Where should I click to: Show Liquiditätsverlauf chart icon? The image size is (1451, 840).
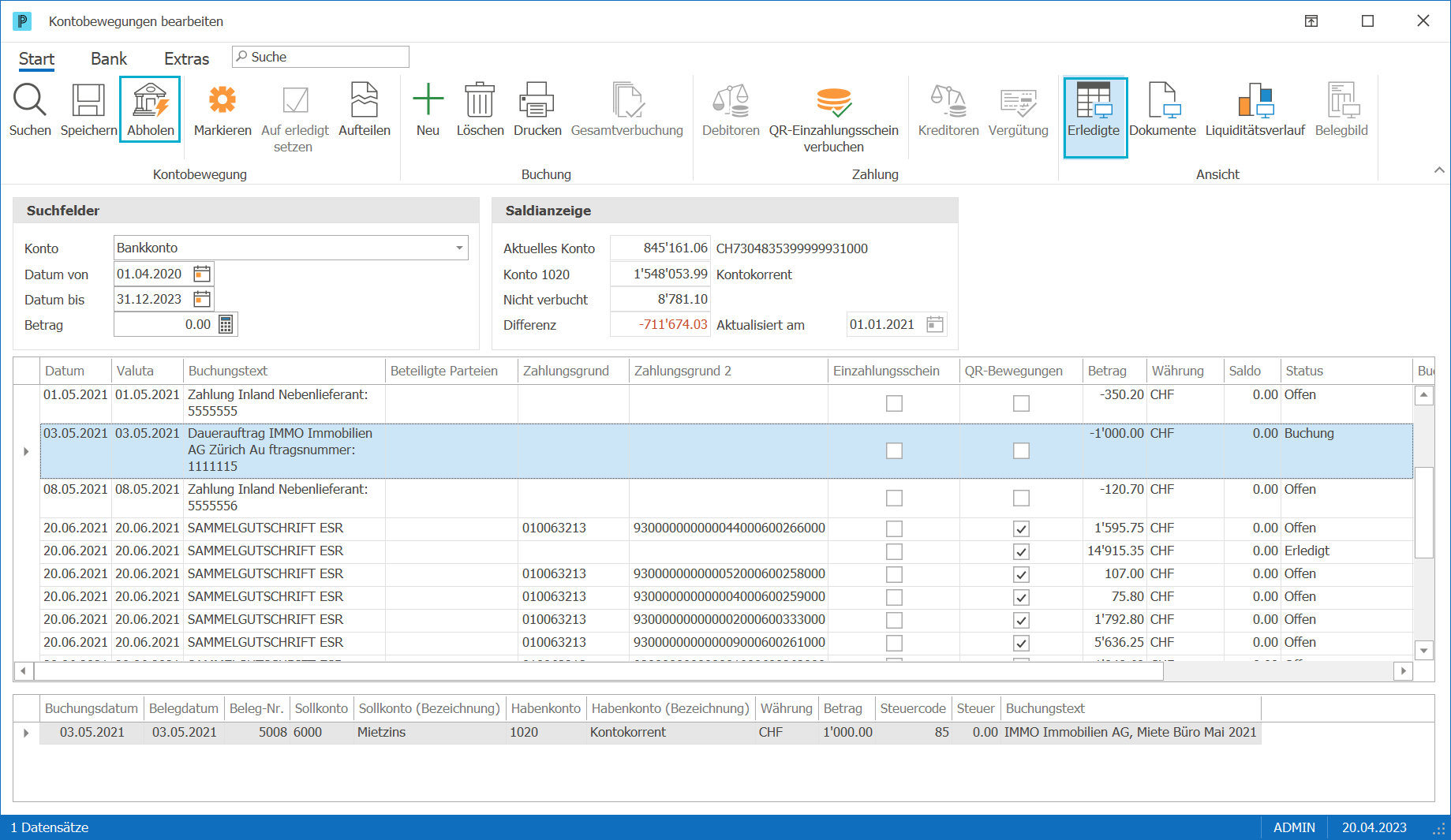pyautogui.click(x=1255, y=100)
